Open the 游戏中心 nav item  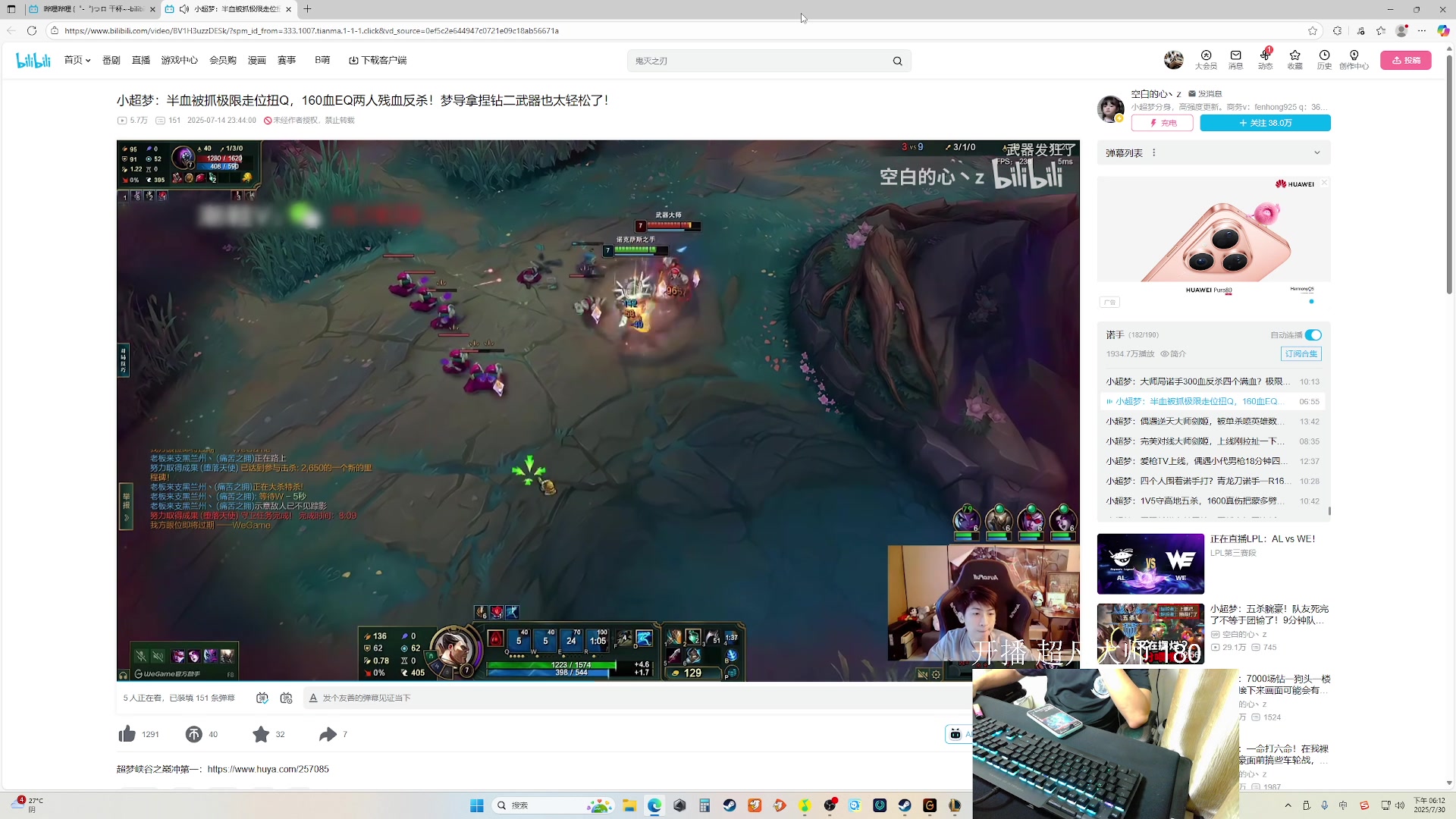tap(180, 60)
